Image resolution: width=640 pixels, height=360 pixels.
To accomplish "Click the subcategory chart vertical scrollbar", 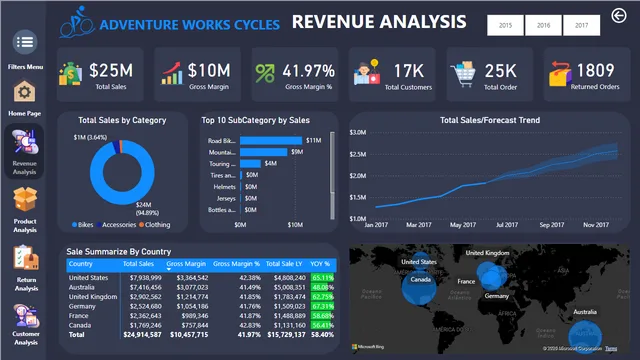I will [332, 176].
